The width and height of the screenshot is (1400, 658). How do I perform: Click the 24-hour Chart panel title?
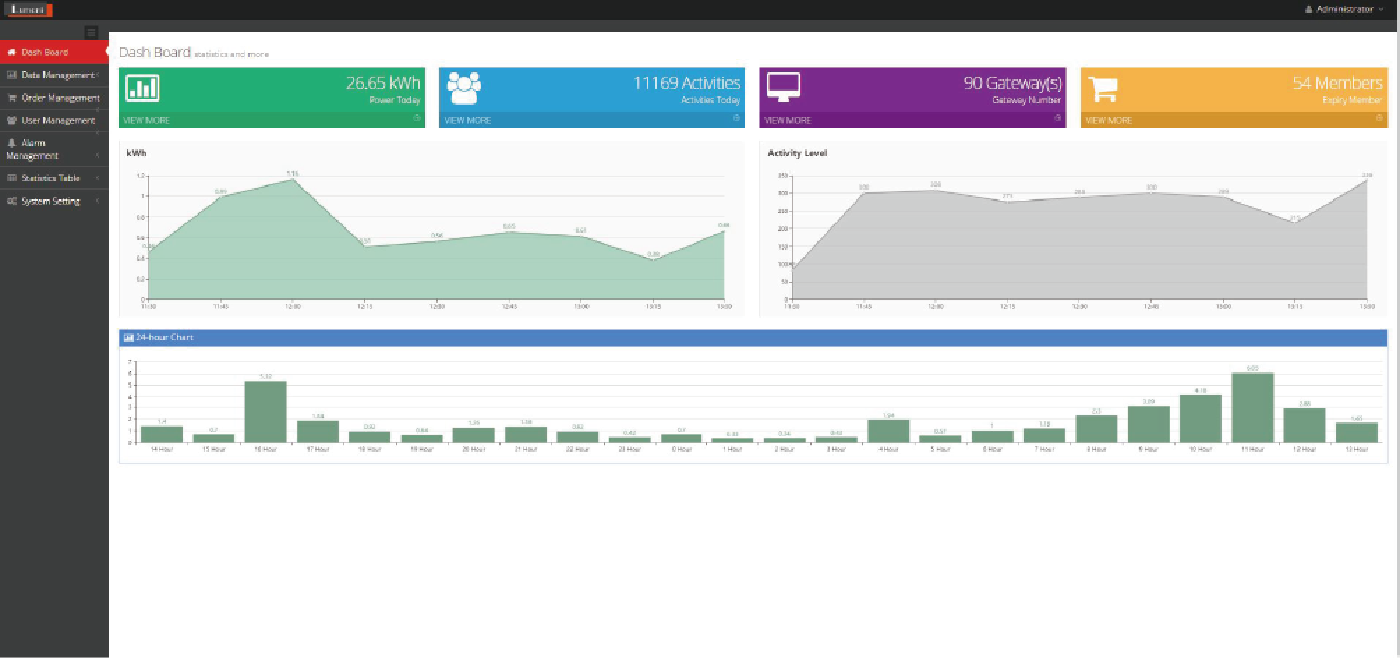coord(165,338)
